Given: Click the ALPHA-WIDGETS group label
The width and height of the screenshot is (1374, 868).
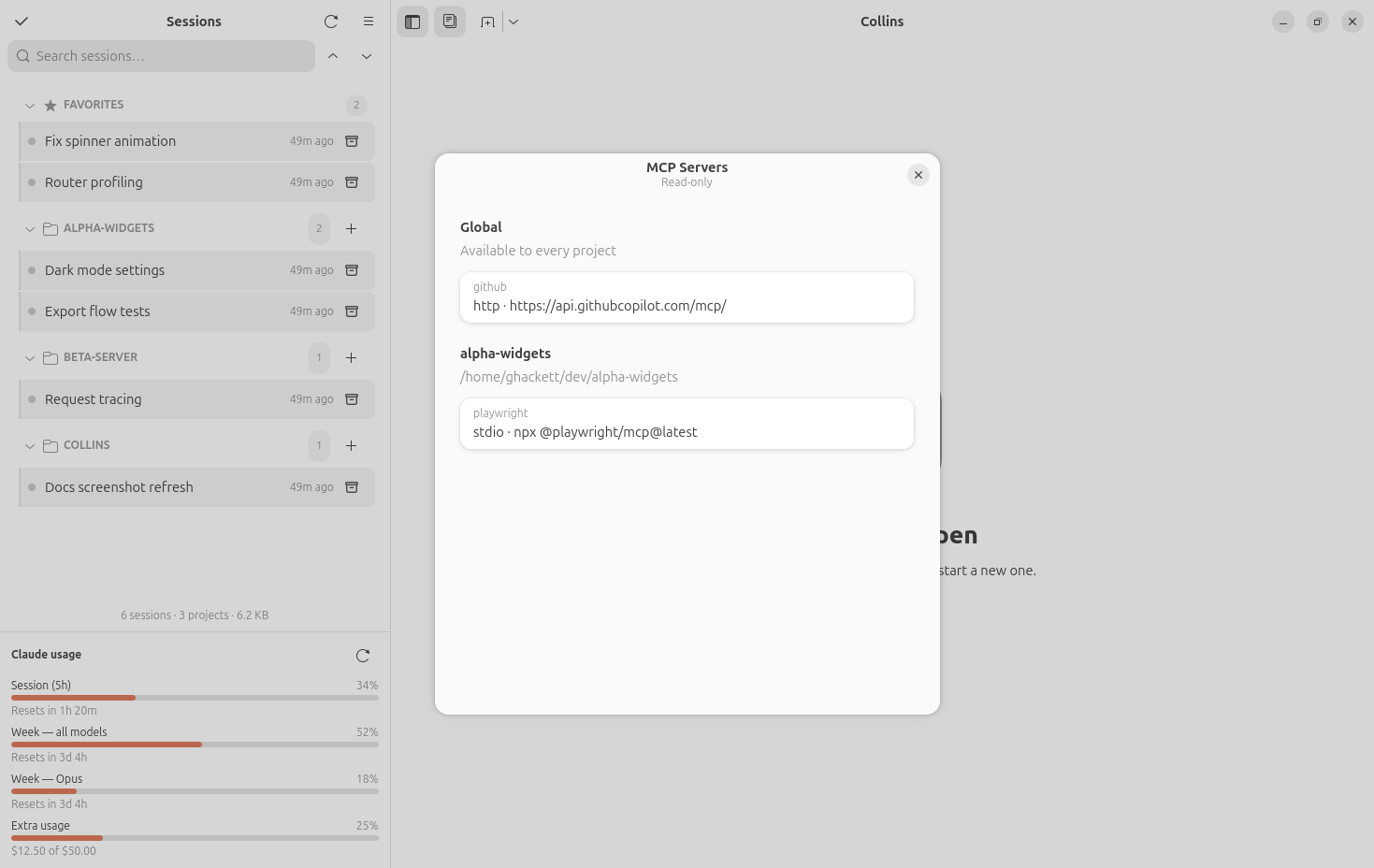Looking at the screenshot, I should (x=108, y=228).
